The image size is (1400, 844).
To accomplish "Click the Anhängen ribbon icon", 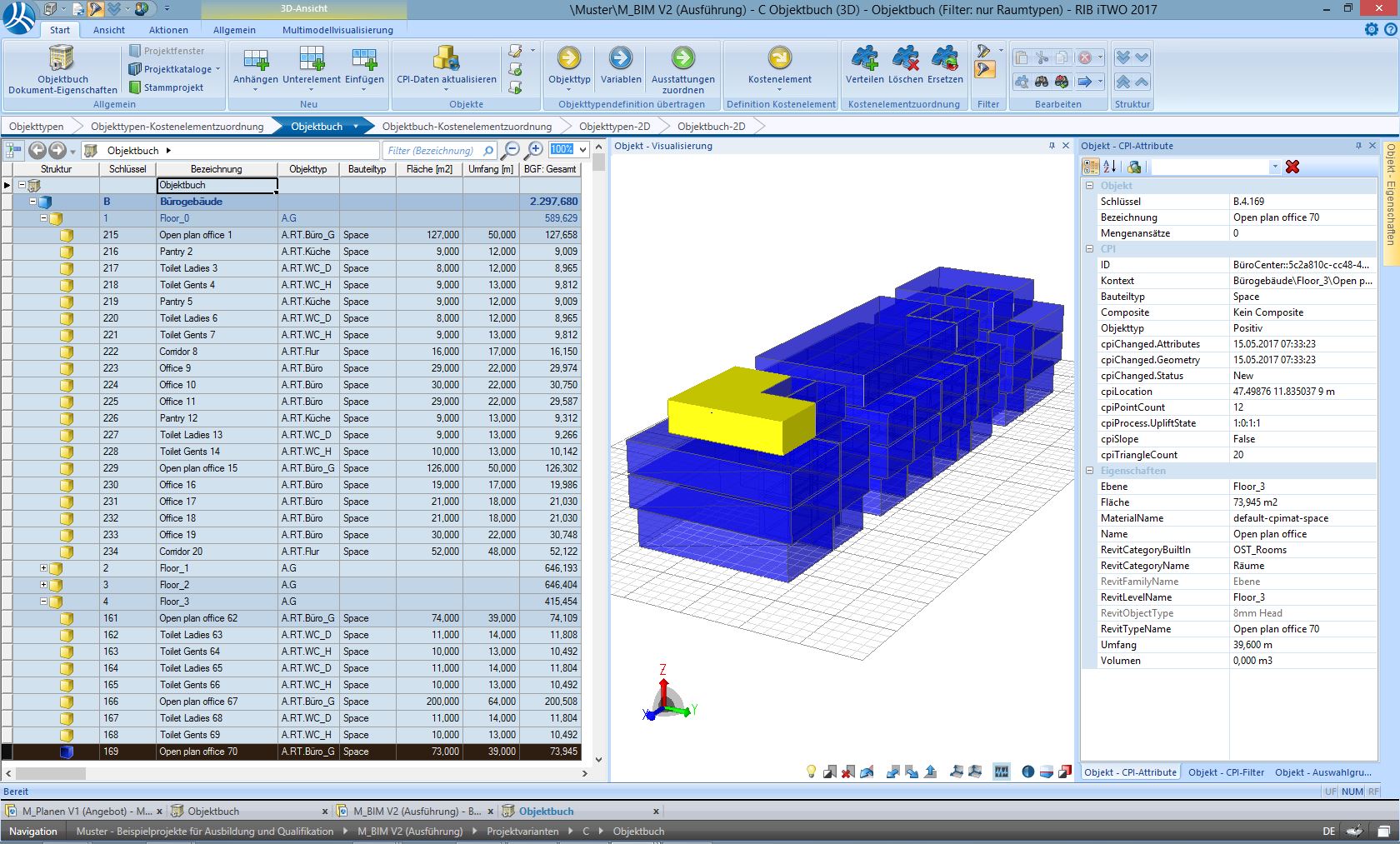I will [x=255, y=60].
